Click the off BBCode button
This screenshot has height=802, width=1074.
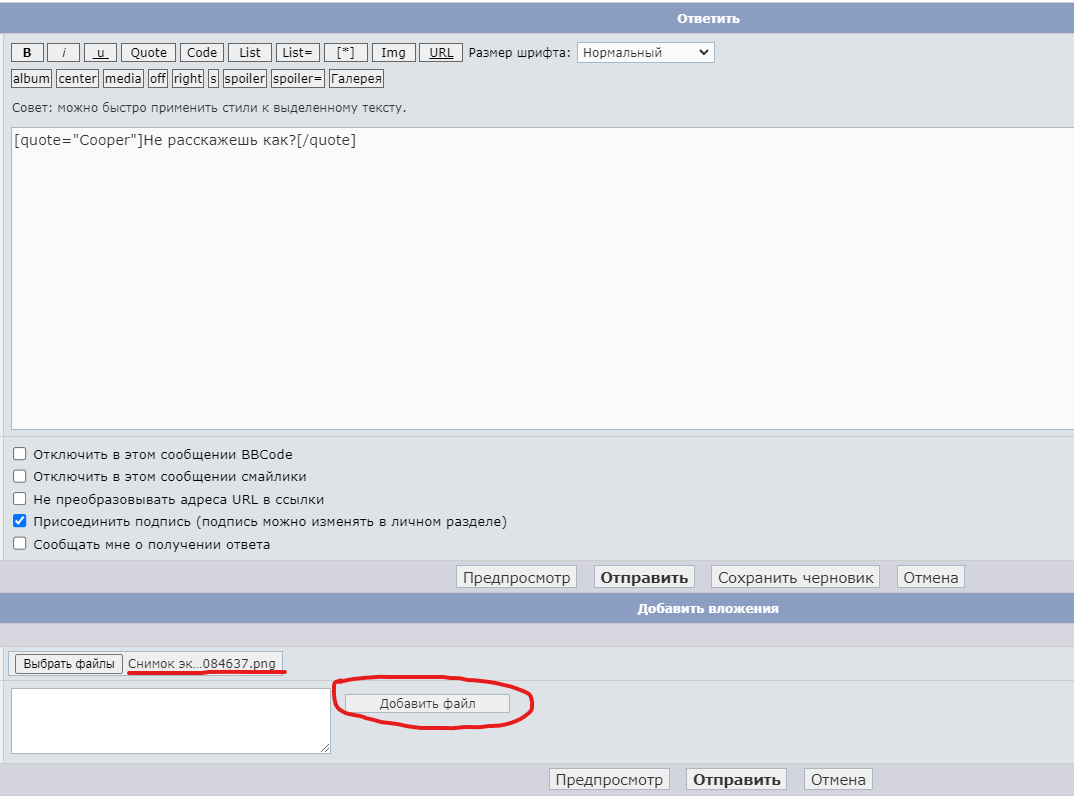158,79
